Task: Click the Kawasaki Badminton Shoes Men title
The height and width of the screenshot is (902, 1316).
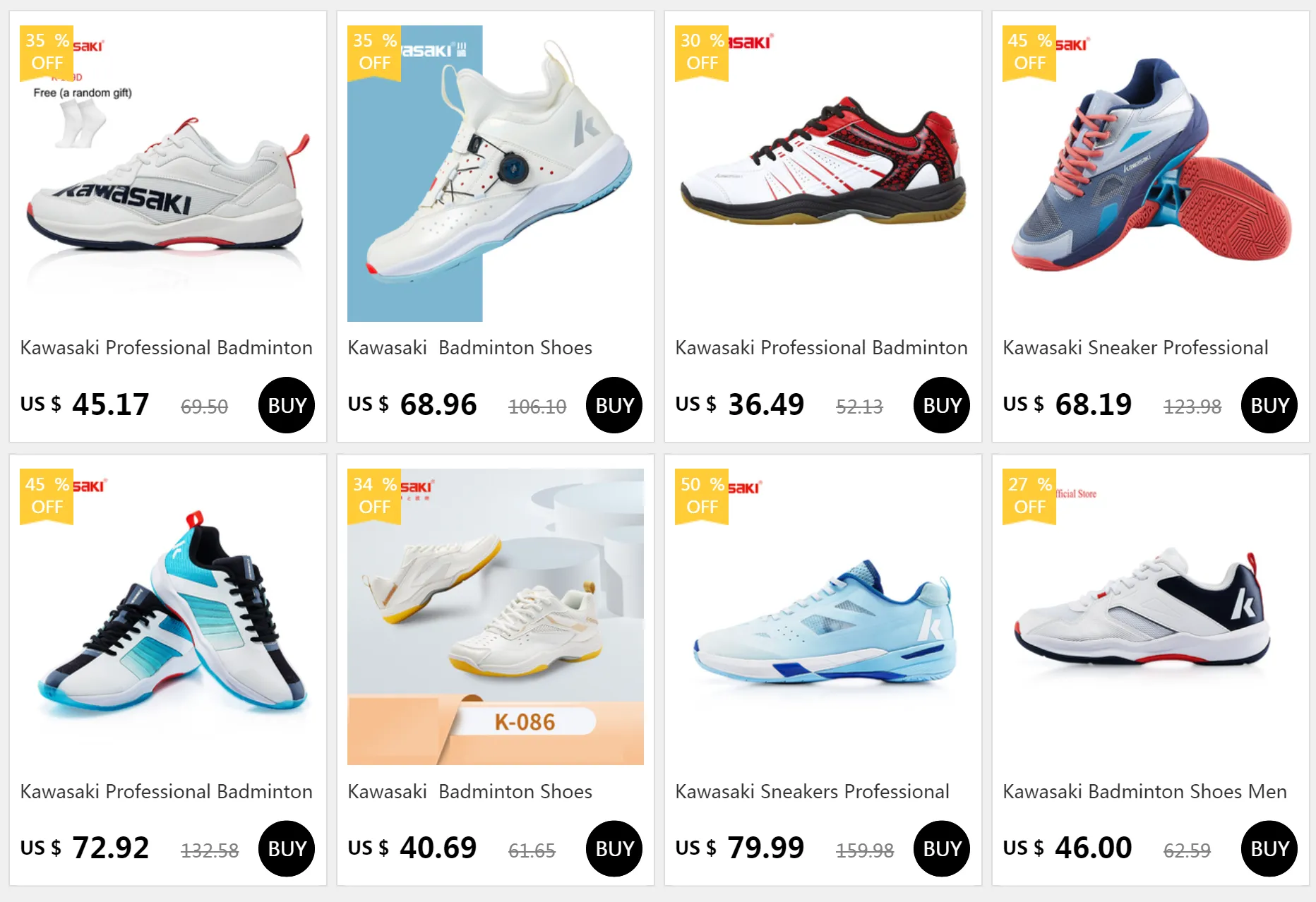Action: tap(1144, 791)
